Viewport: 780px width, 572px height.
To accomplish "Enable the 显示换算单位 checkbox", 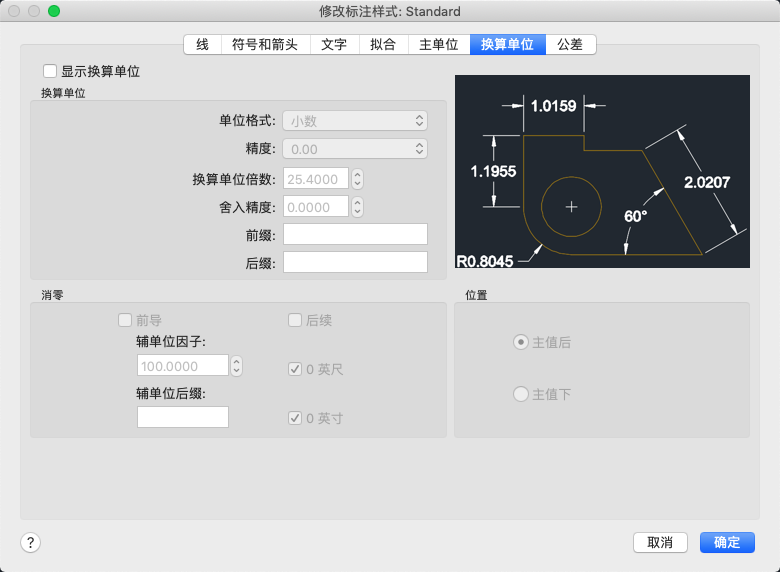I will 50,71.
